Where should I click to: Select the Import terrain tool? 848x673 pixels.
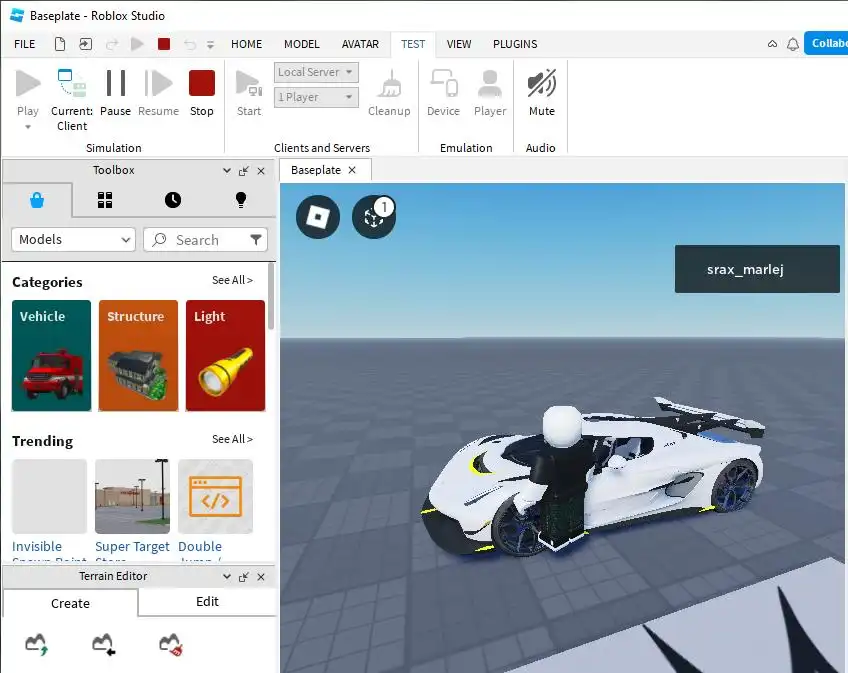click(x=103, y=644)
